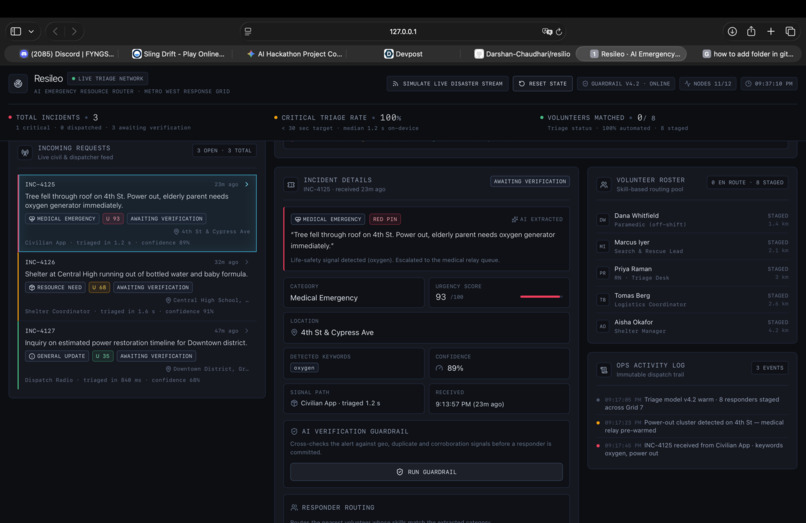
Task: Click Awaiting Verification badge in Incident Details
Action: 529,182
